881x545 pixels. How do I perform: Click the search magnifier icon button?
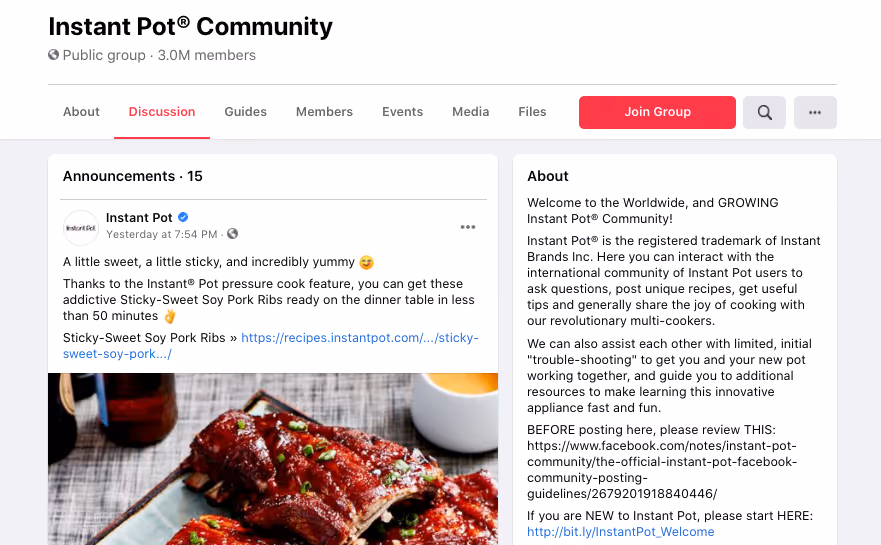tap(764, 112)
